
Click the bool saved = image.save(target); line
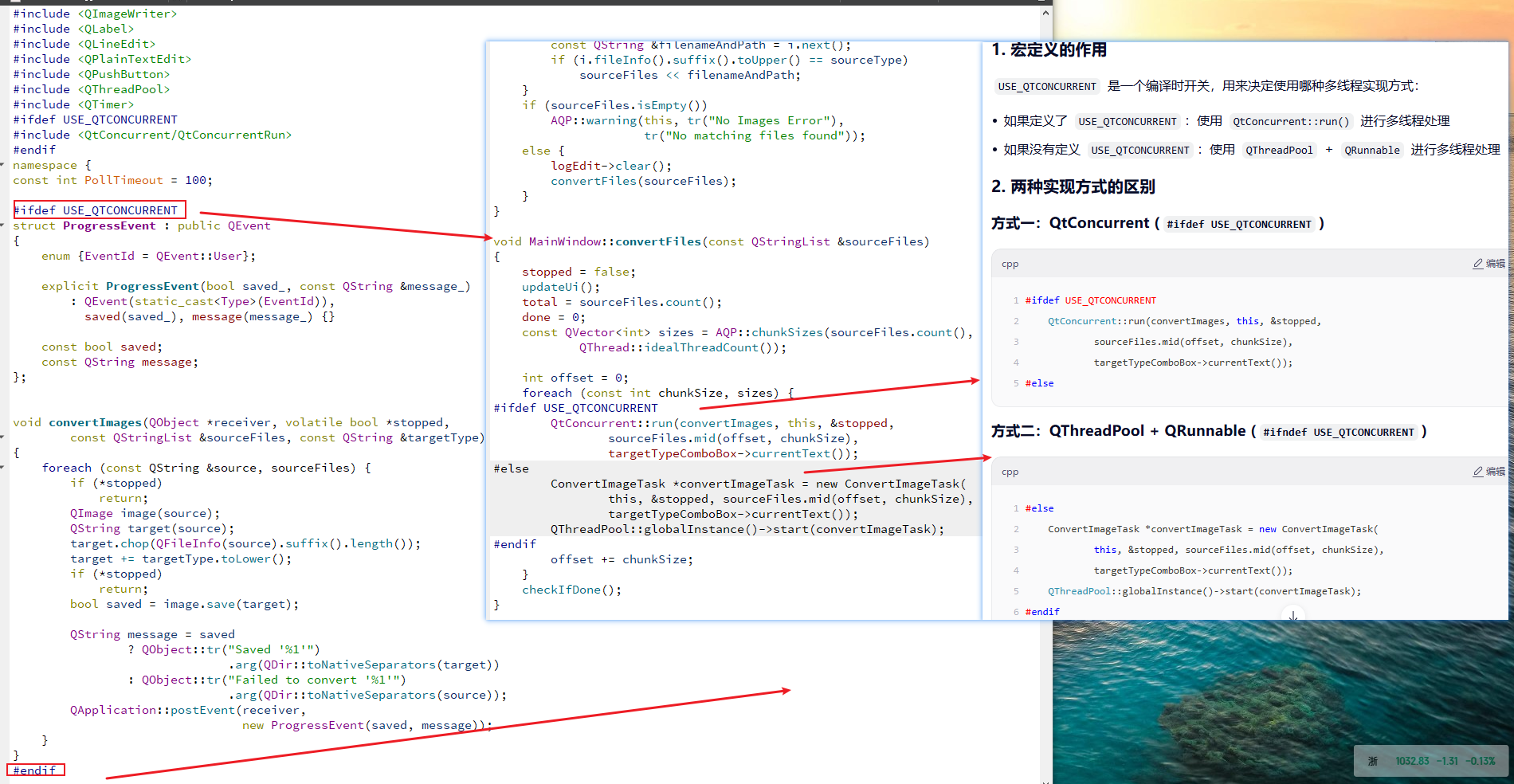[x=184, y=604]
